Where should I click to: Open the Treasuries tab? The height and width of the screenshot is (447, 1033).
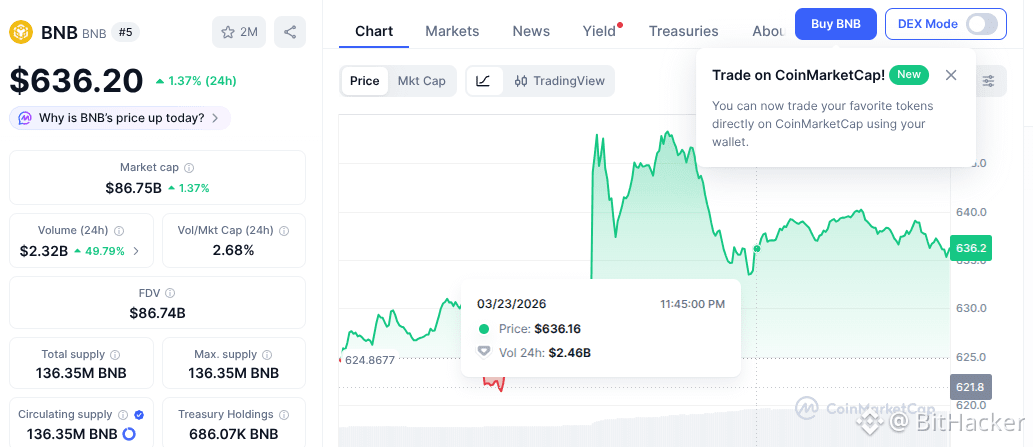coord(683,31)
